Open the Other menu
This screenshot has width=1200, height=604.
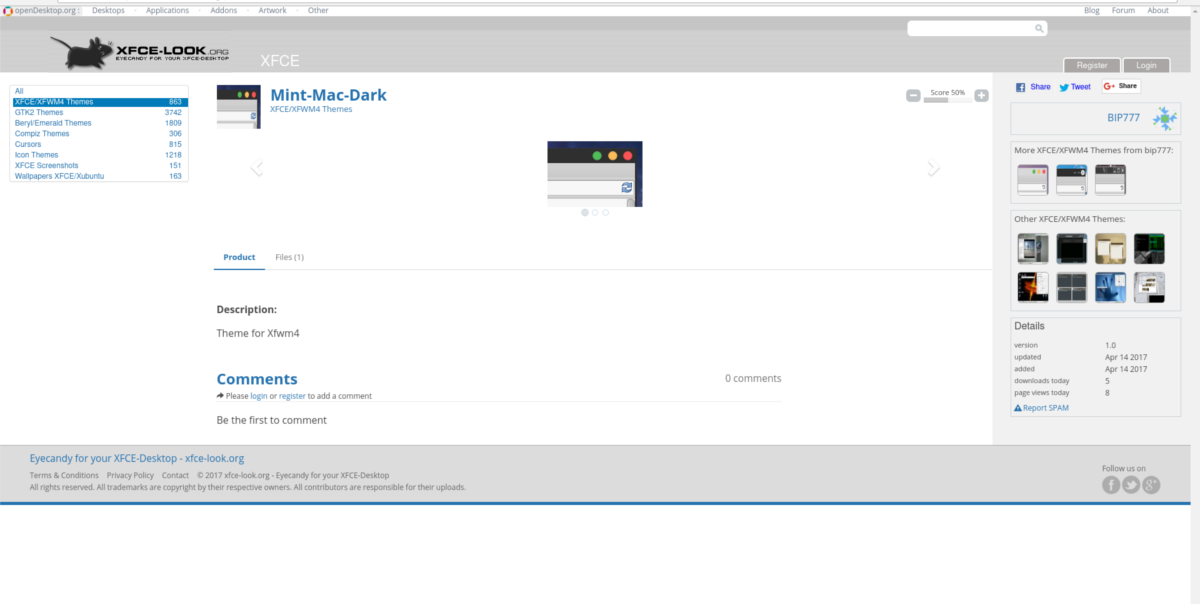pos(318,10)
